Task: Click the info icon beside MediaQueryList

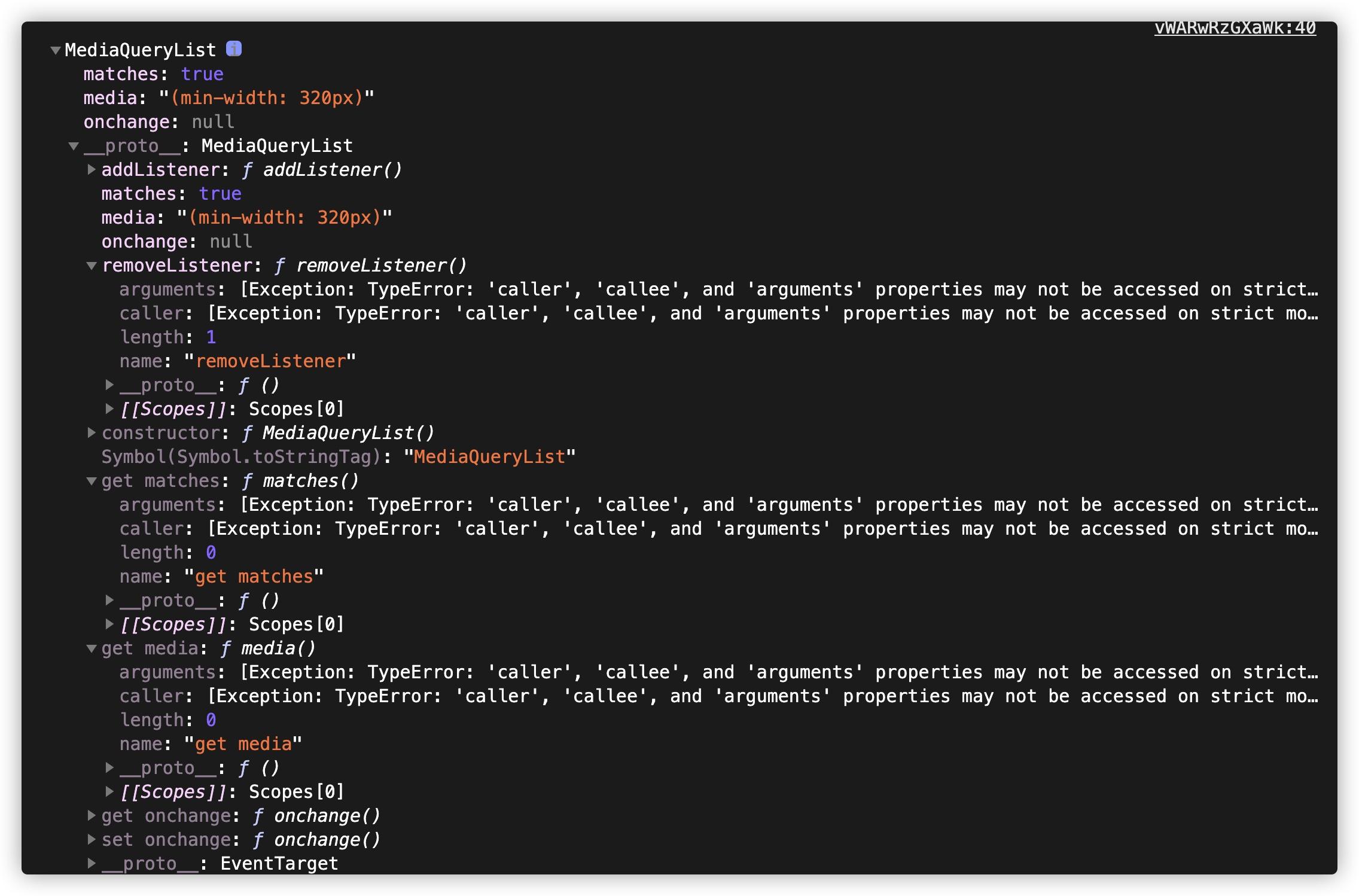Action: [234, 49]
